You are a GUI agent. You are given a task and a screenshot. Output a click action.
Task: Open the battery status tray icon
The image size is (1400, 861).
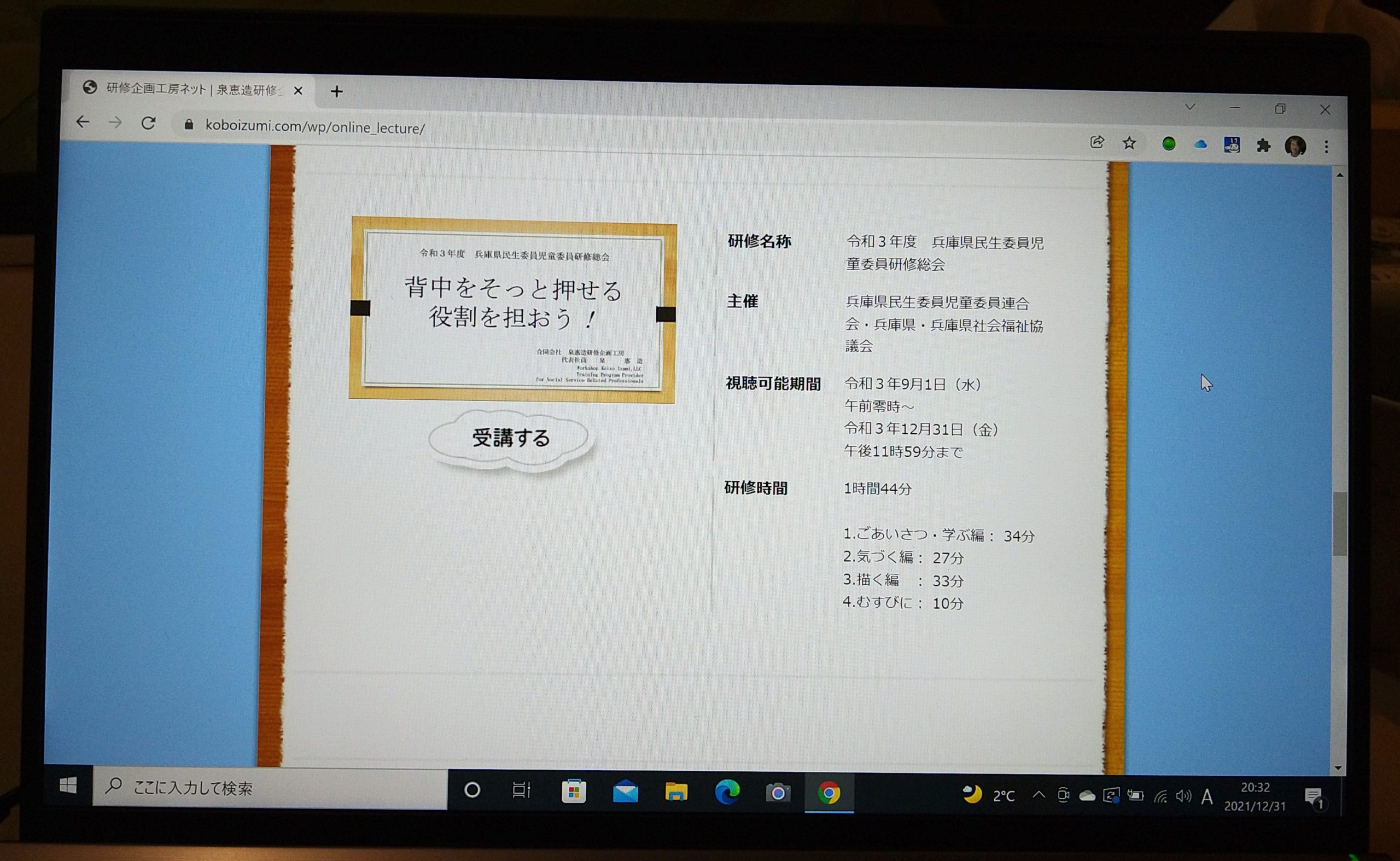point(1135,796)
